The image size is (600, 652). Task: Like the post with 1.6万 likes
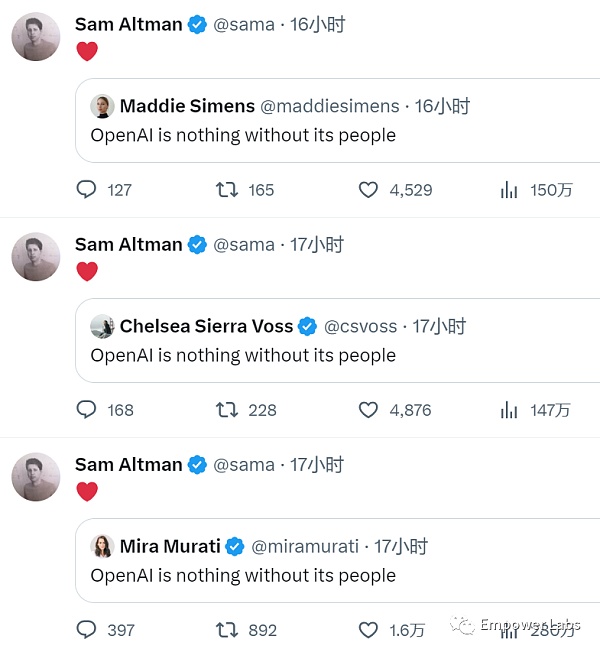(x=369, y=630)
